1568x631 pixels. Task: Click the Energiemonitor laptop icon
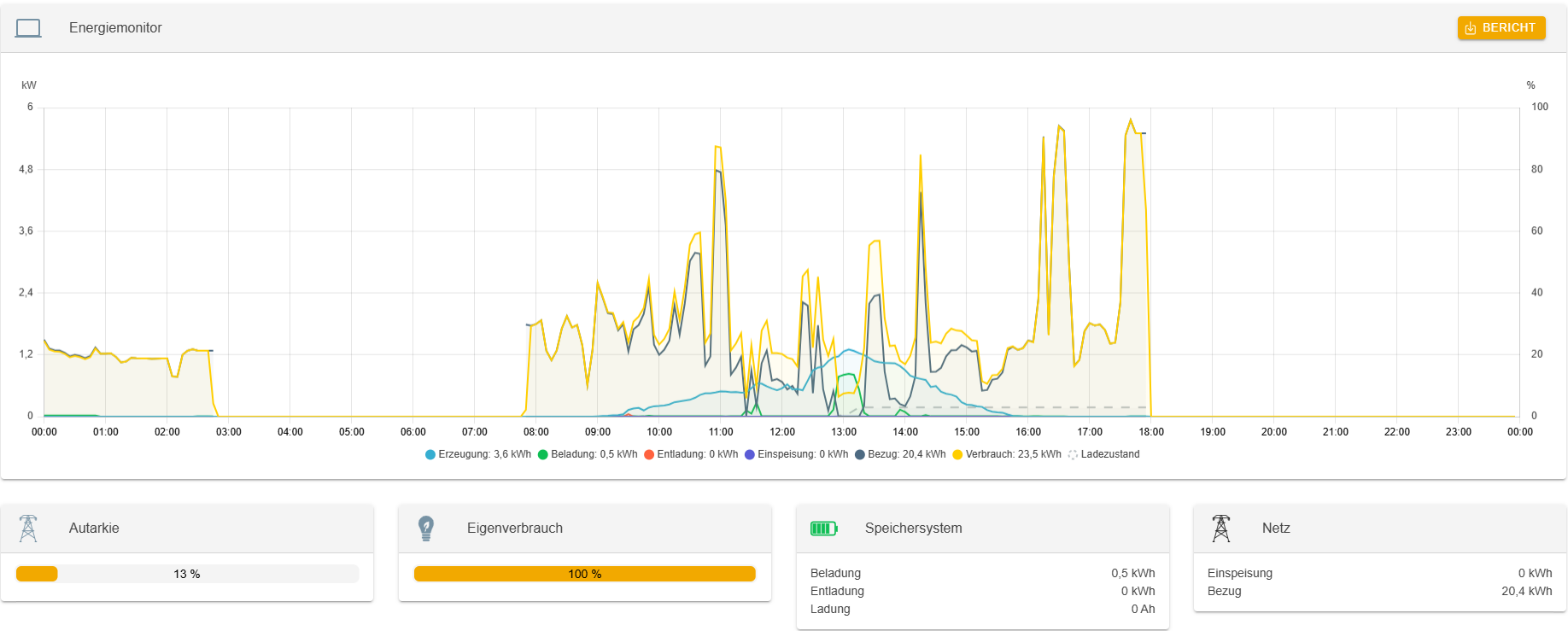28,28
